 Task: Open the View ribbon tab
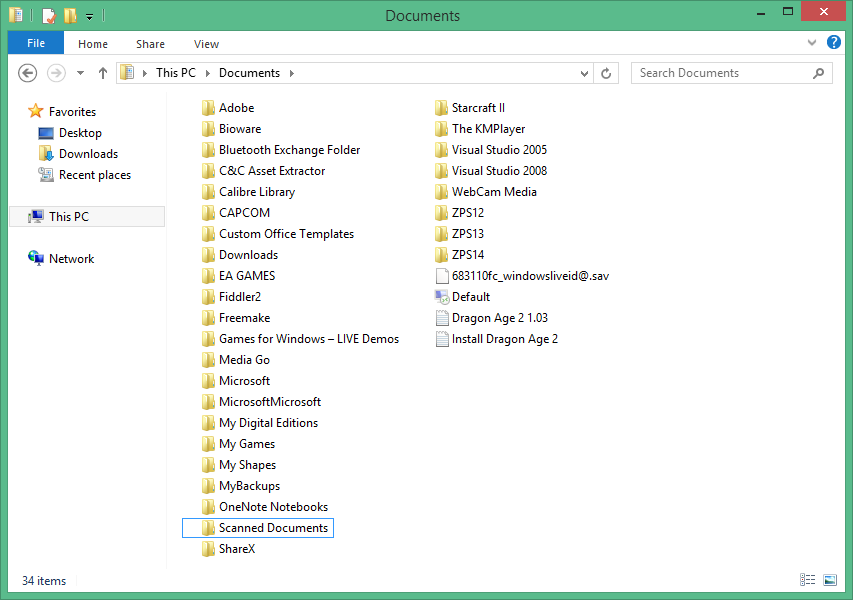tap(206, 43)
